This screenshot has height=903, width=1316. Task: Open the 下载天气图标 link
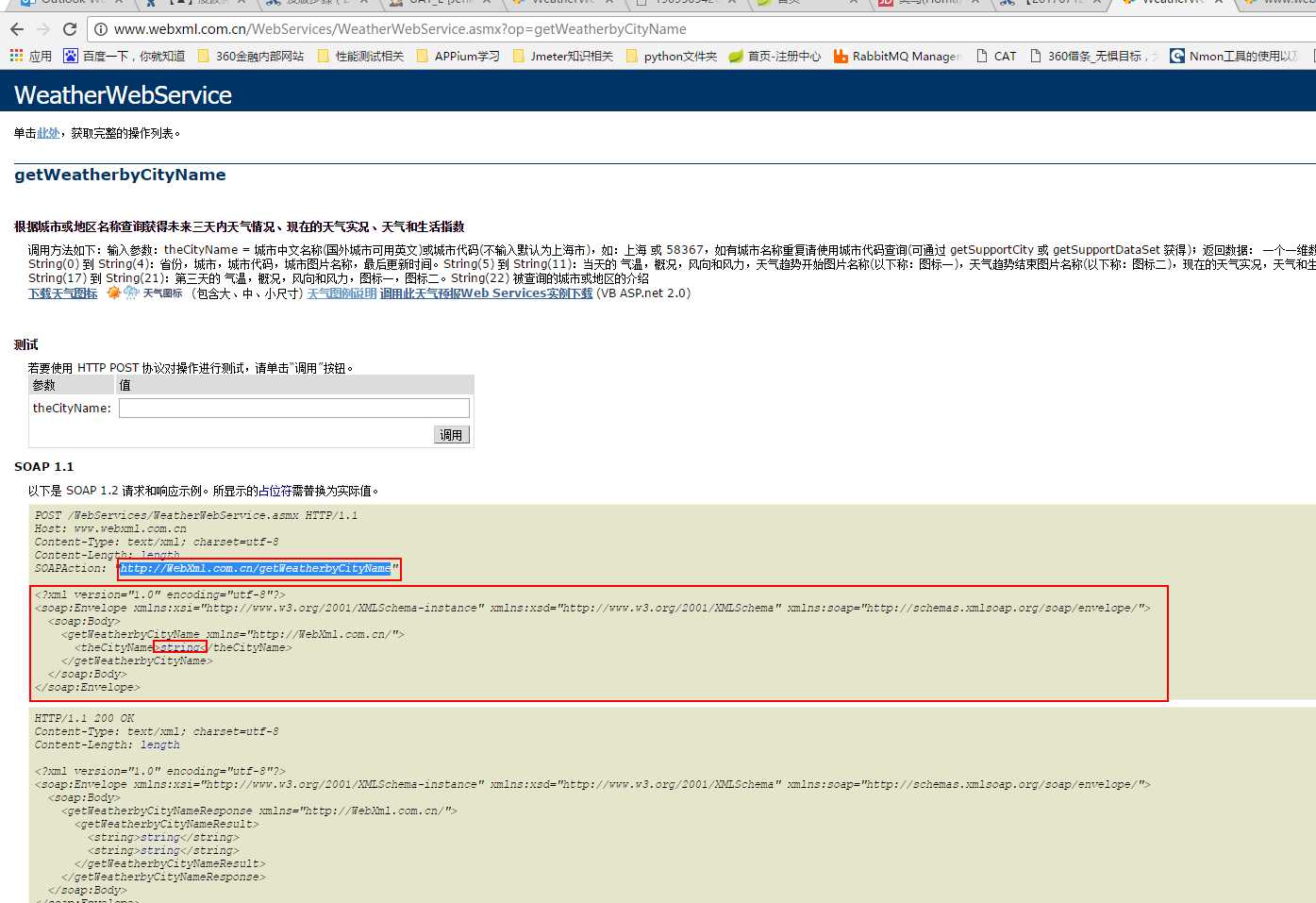(63, 293)
